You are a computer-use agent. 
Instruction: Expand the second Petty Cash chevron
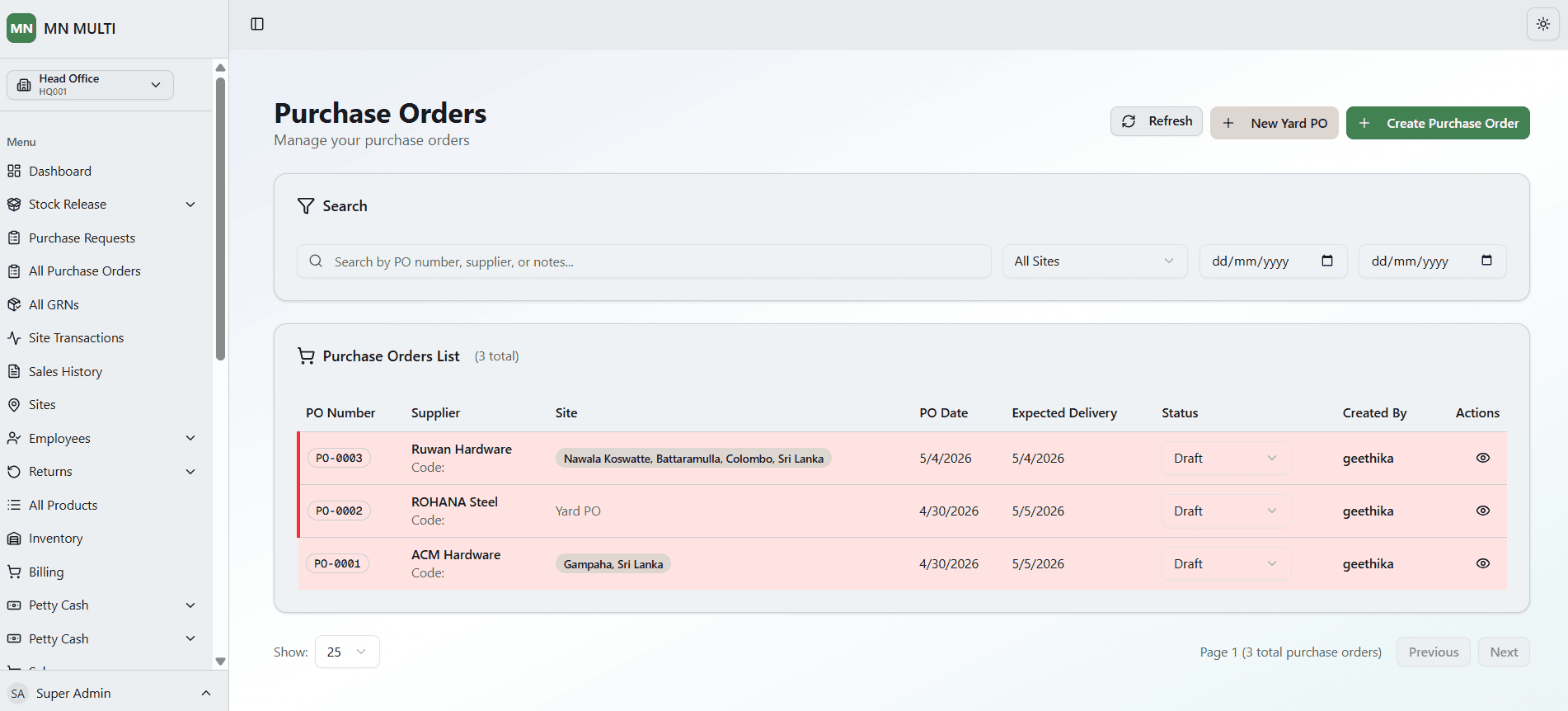190,638
